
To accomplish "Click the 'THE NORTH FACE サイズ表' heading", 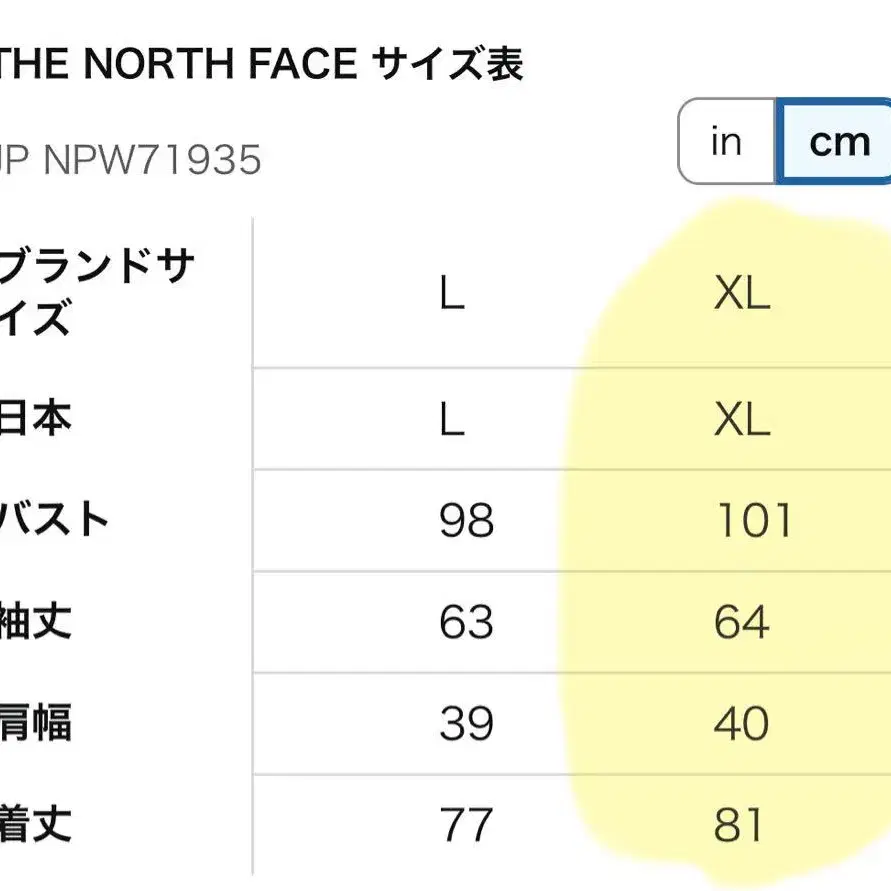I will coord(260,65).
